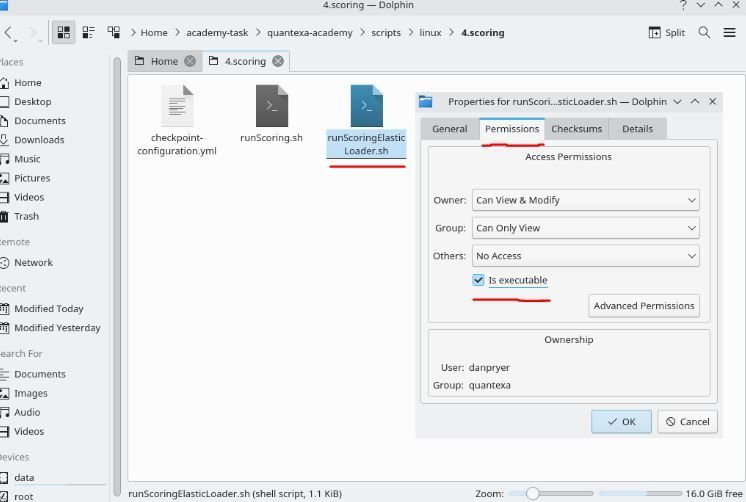Switch to Icons view mode
The width and height of the screenshot is (746, 502).
click(x=63, y=32)
